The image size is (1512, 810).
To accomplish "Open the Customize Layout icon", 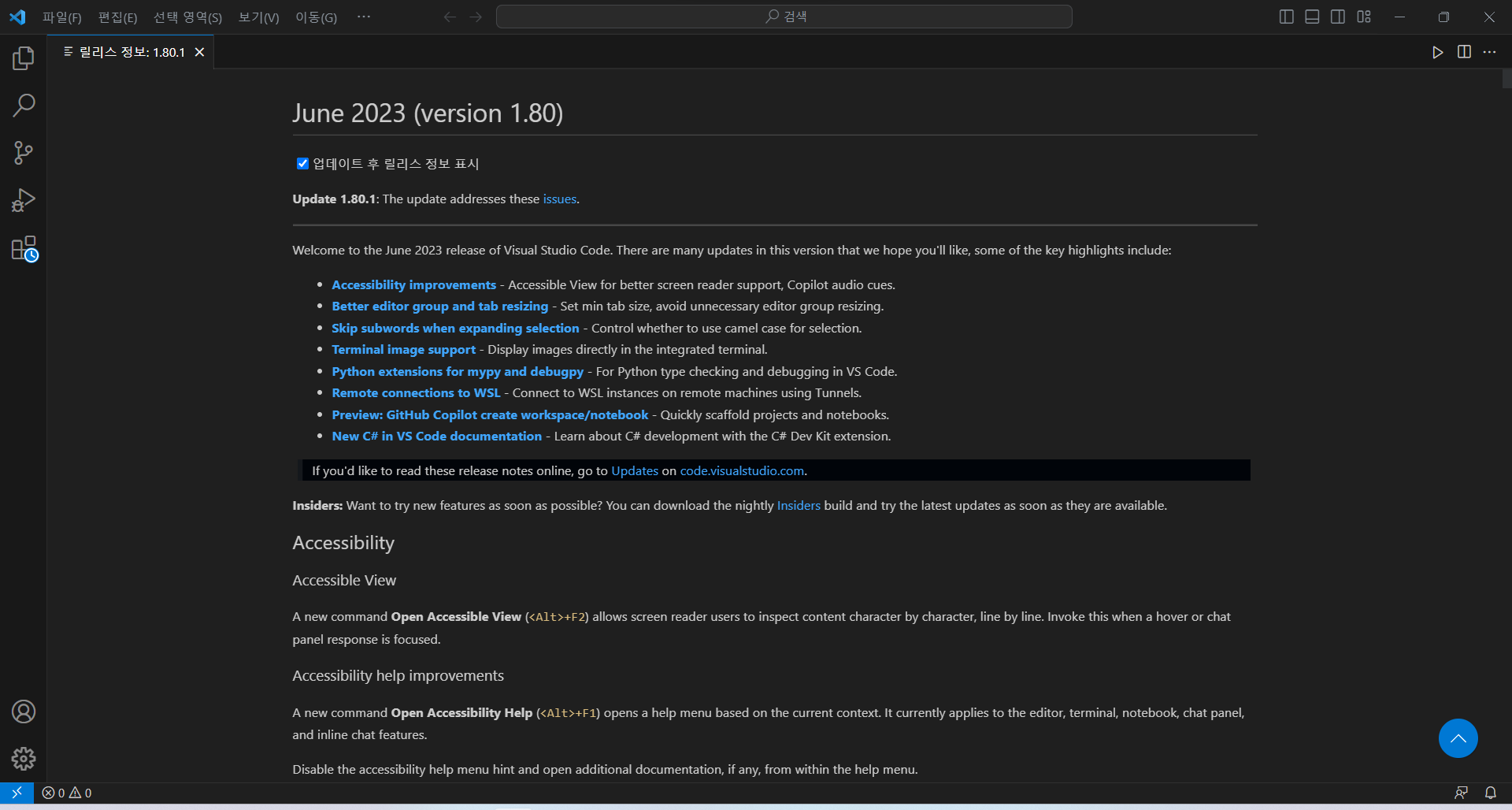I will (1364, 17).
